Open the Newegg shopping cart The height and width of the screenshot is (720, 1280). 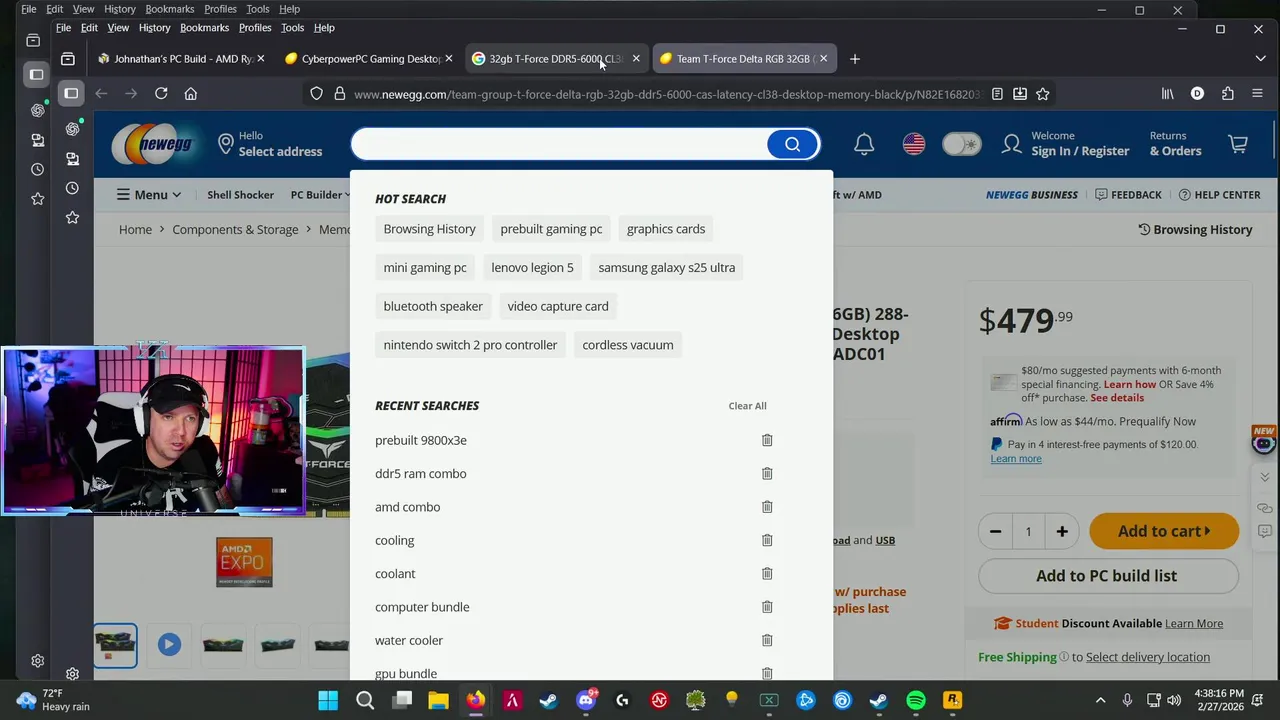(1238, 144)
